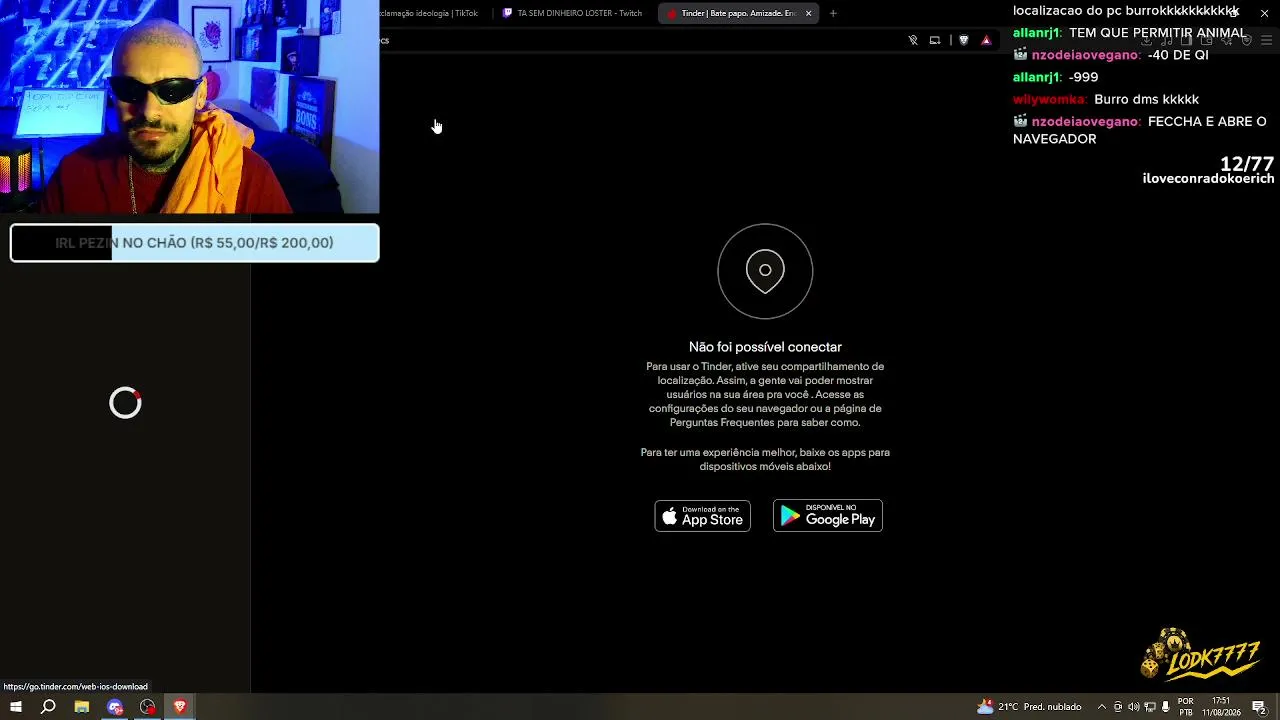
Task: Close the Tinder browser tab
Action: [808, 13]
